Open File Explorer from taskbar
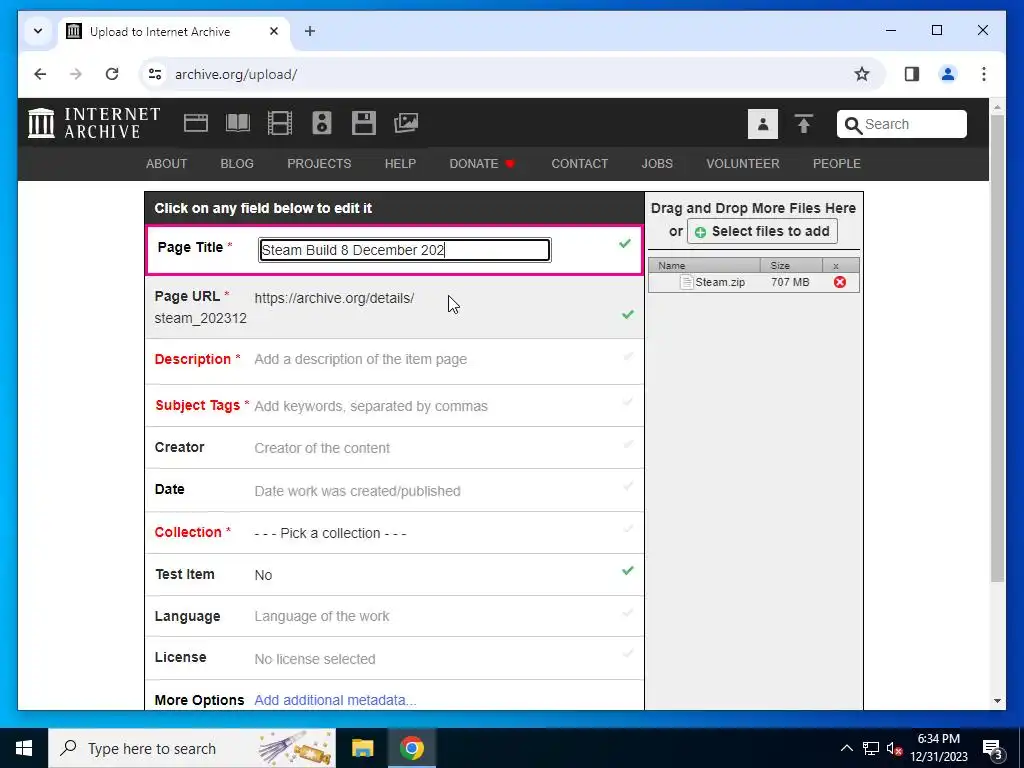1024x768 pixels. point(362,748)
